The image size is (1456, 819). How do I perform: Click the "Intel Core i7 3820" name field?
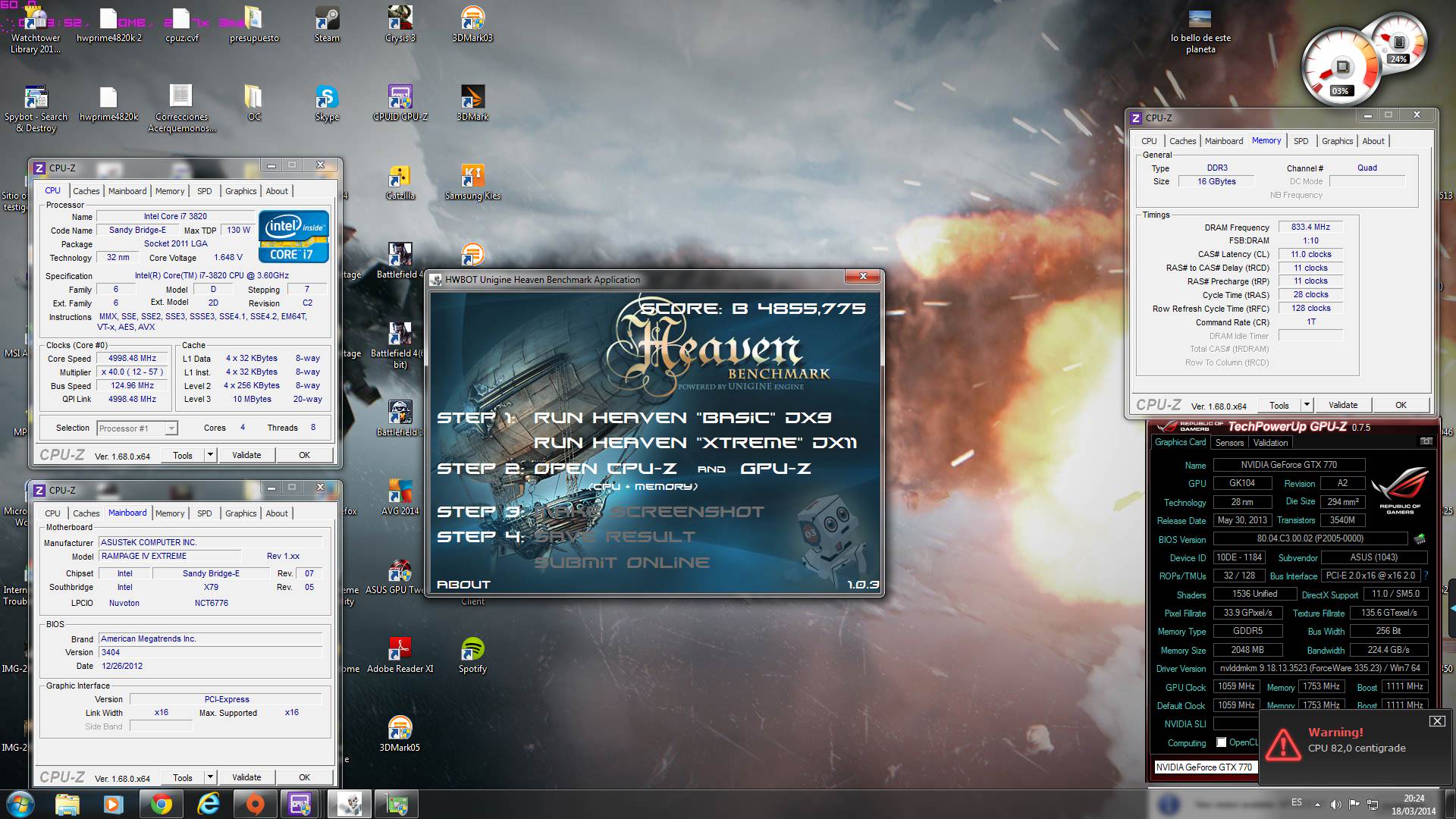[176, 217]
